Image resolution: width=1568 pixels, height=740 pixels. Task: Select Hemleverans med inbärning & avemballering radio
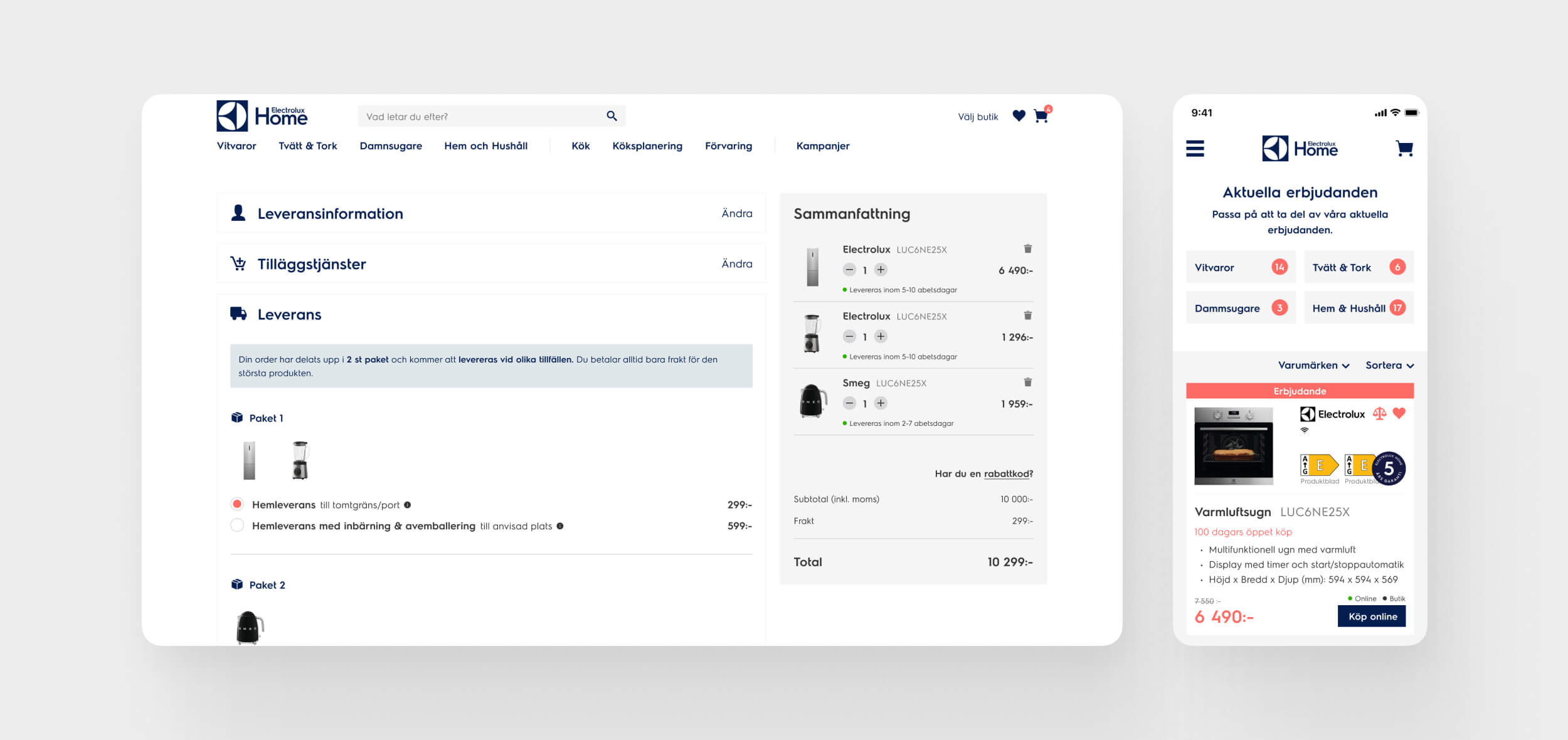coord(237,526)
